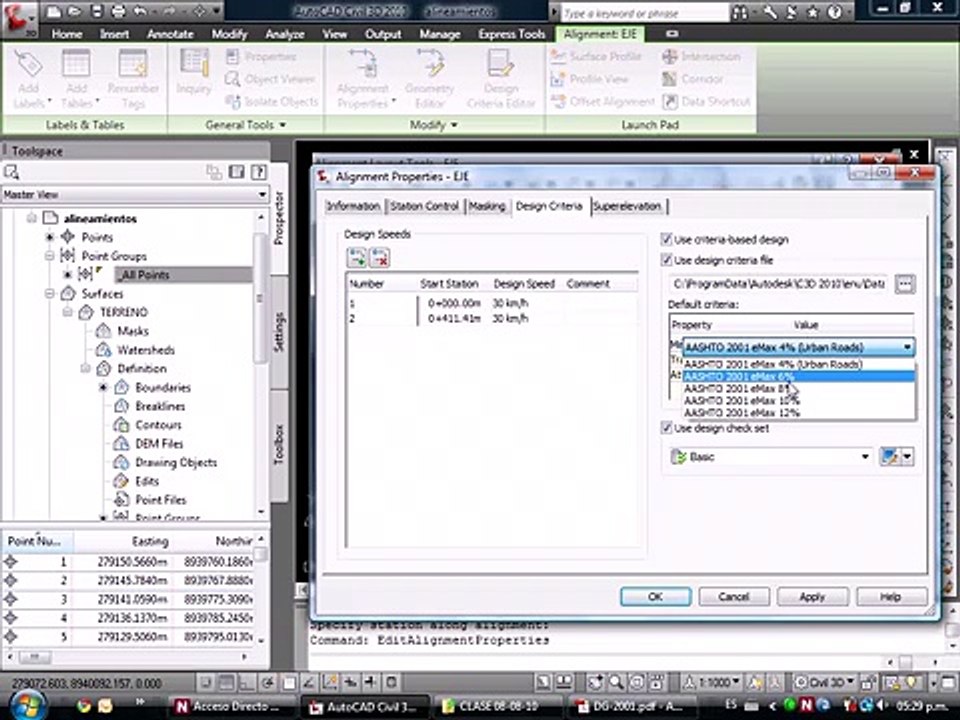Click the Help button

(x=891, y=596)
